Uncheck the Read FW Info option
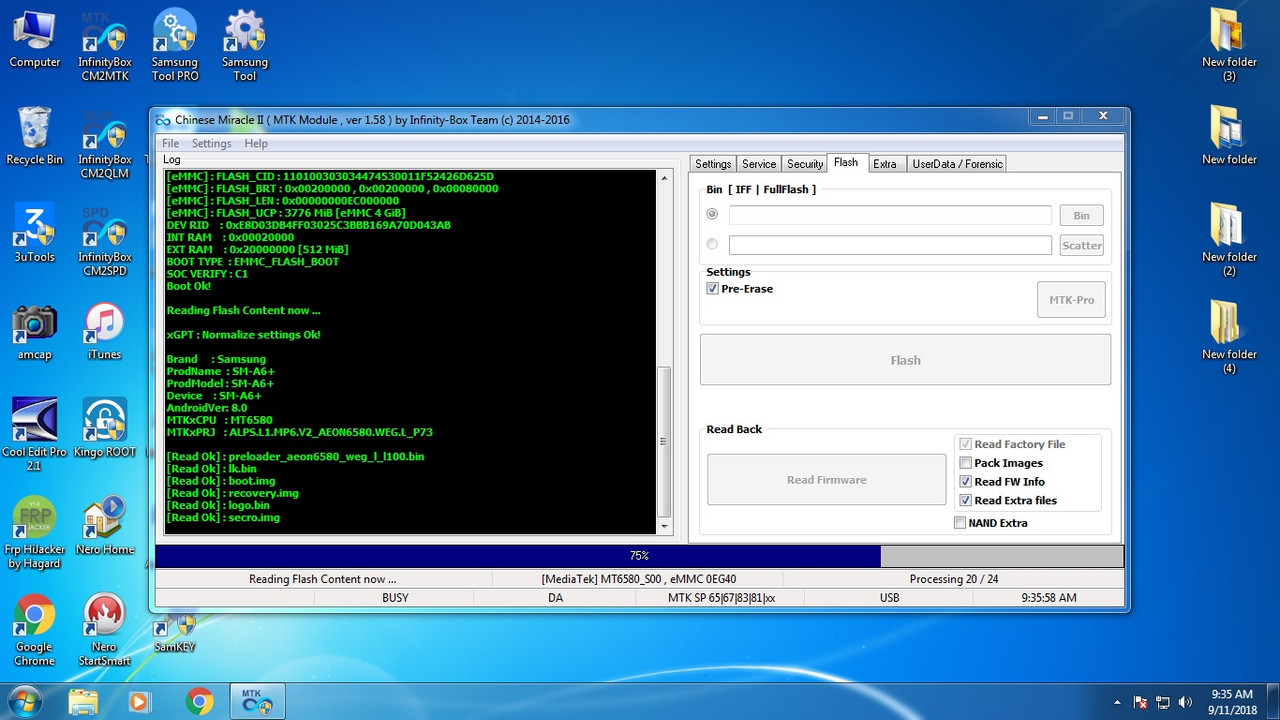The image size is (1280, 720). (965, 482)
